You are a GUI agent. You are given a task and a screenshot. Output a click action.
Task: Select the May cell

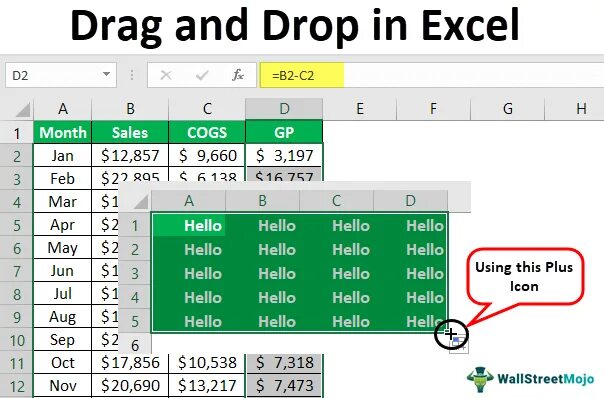coord(63,248)
